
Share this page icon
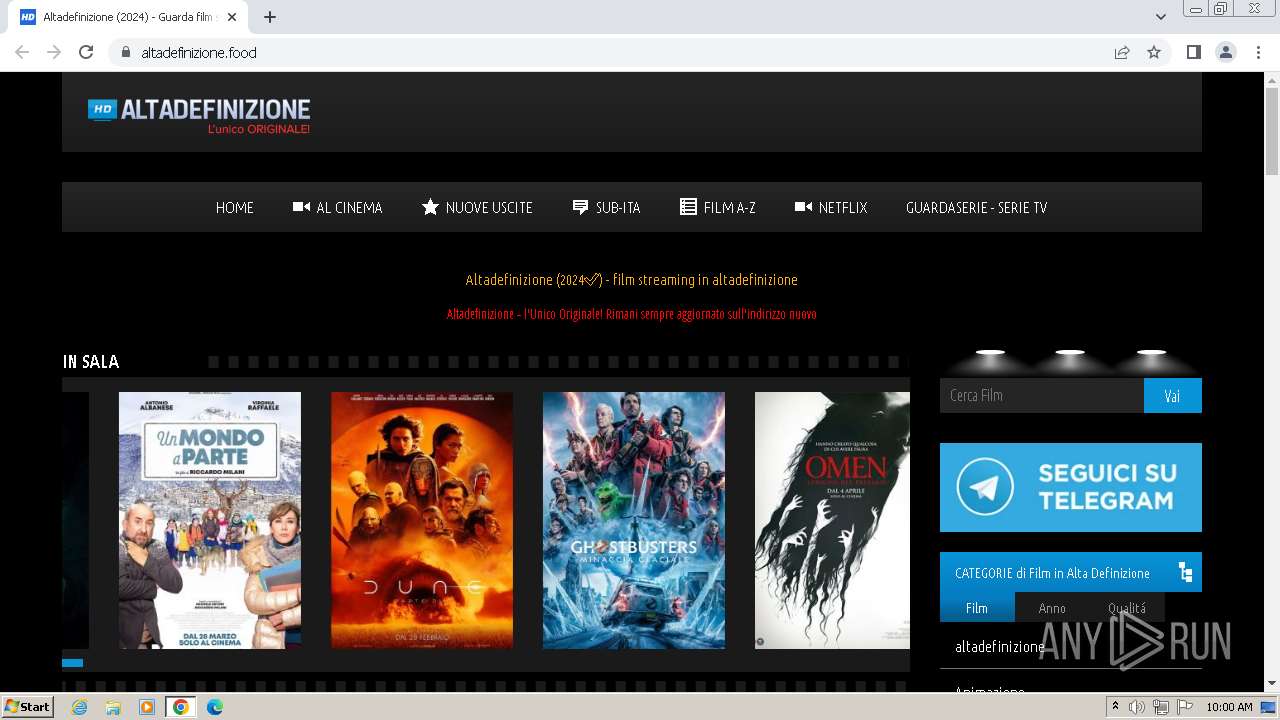(x=1122, y=52)
